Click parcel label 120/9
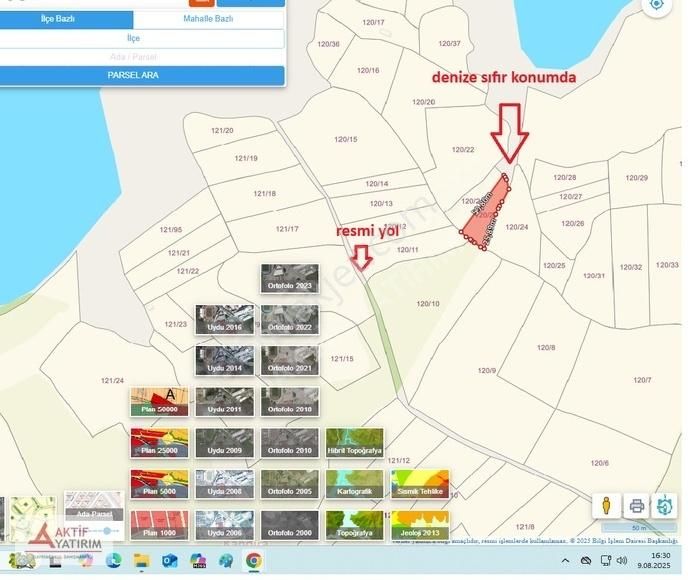This screenshot has width=688, height=580. (x=487, y=371)
